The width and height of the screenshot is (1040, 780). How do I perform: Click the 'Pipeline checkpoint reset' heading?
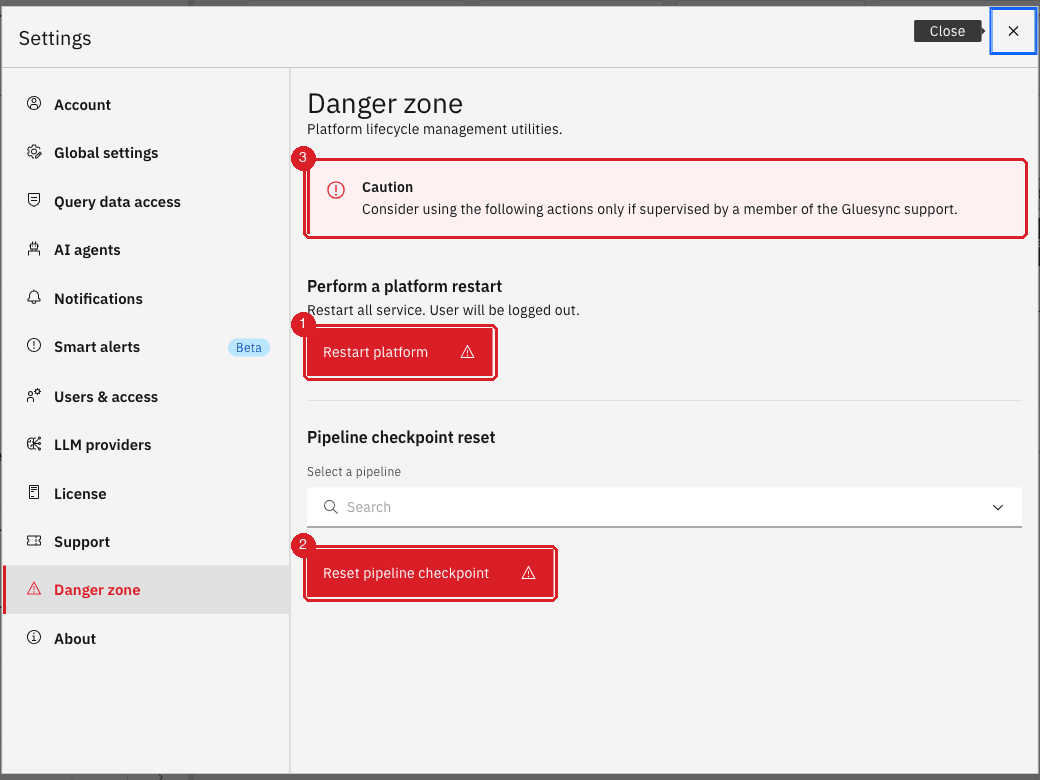[x=401, y=437]
